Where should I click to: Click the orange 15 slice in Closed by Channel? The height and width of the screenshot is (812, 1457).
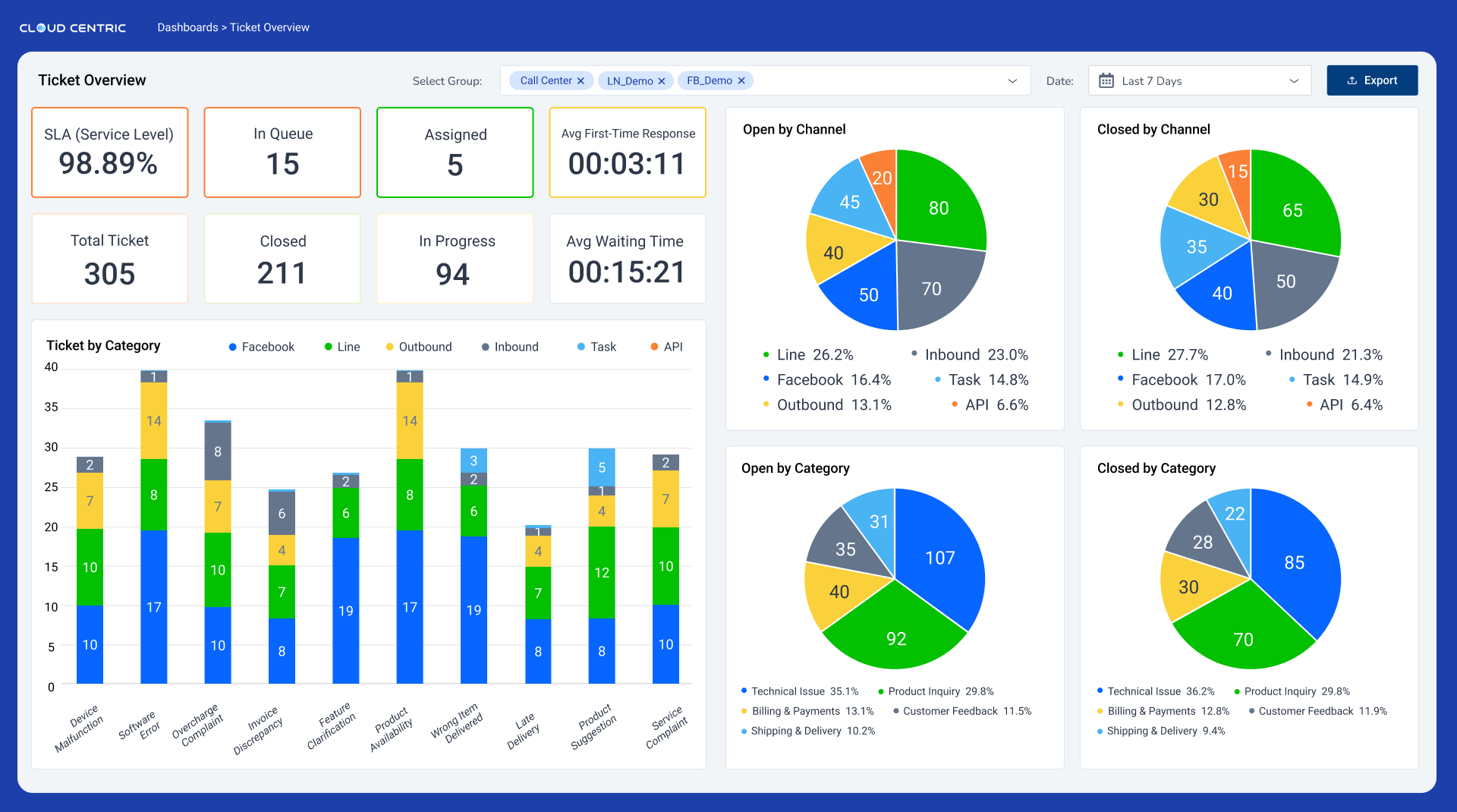click(x=1238, y=172)
